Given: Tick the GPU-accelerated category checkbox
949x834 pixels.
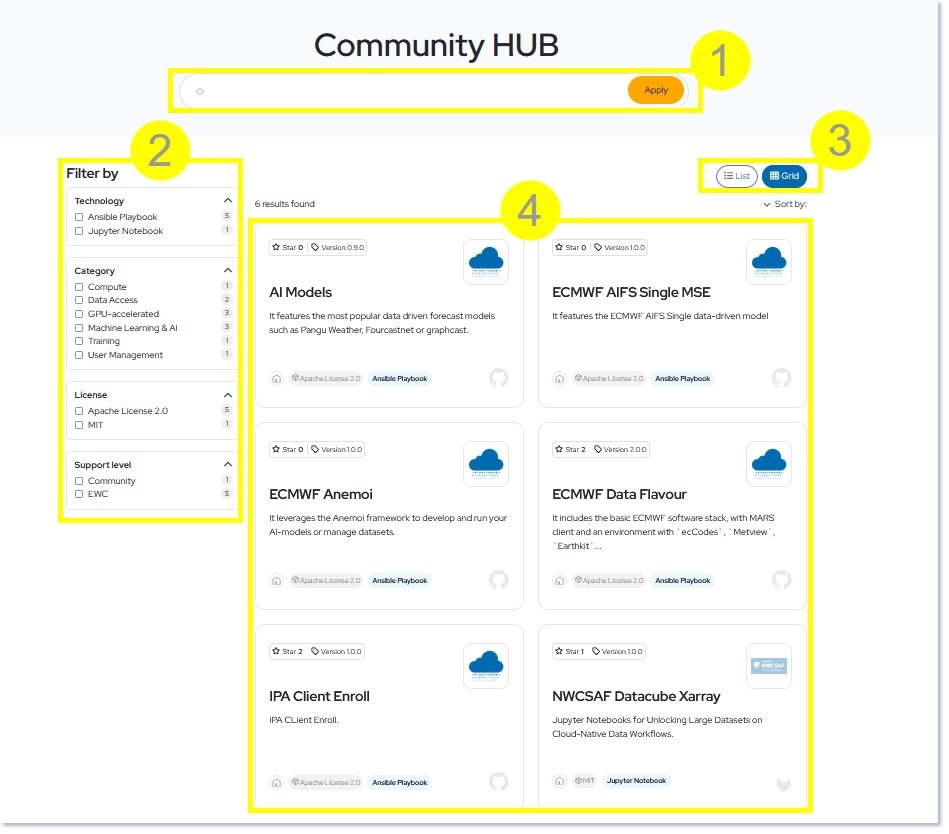Looking at the screenshot, I should pyautogui.click(x=79, y=315).
